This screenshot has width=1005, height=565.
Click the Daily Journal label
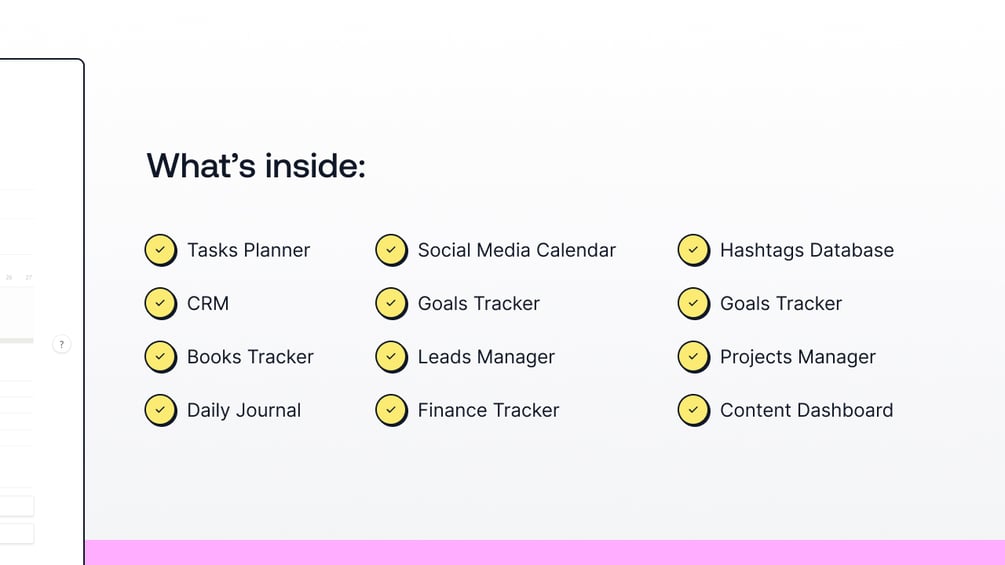pyautogui.click(x=244, y=410)
